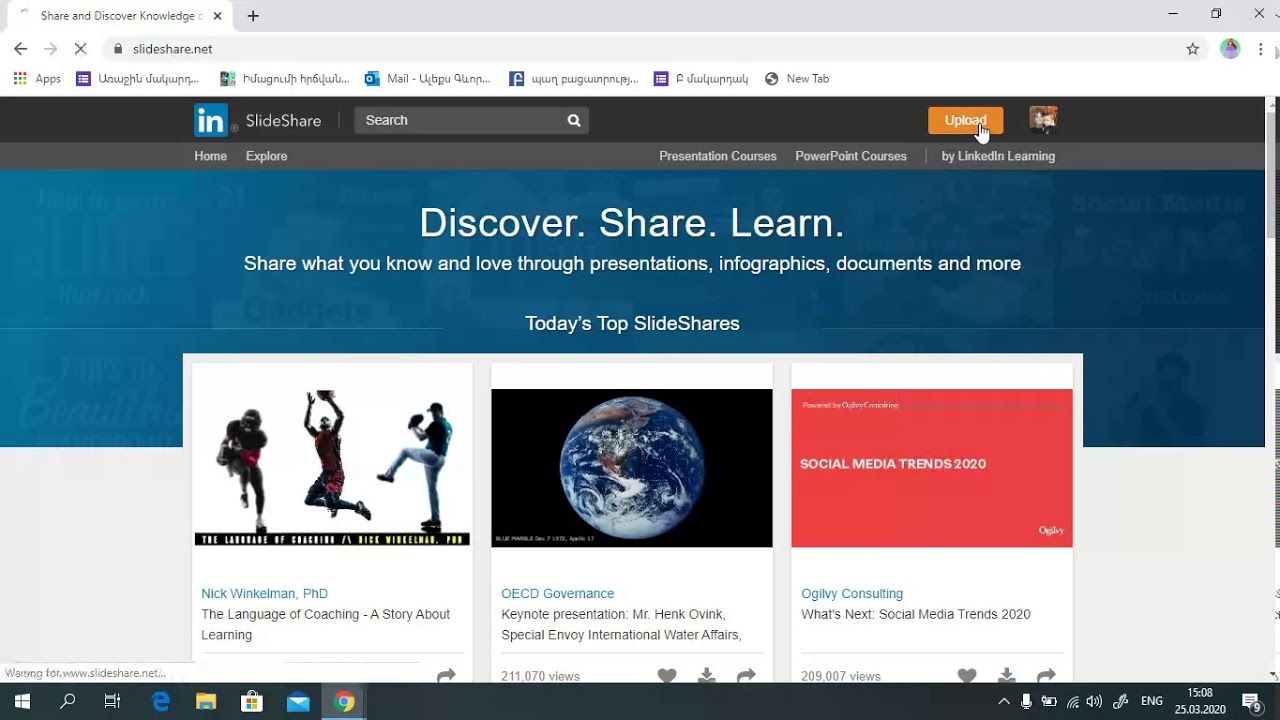
Task: Switch to Chrome in the taskbar
Action: [x=344, y=702]
